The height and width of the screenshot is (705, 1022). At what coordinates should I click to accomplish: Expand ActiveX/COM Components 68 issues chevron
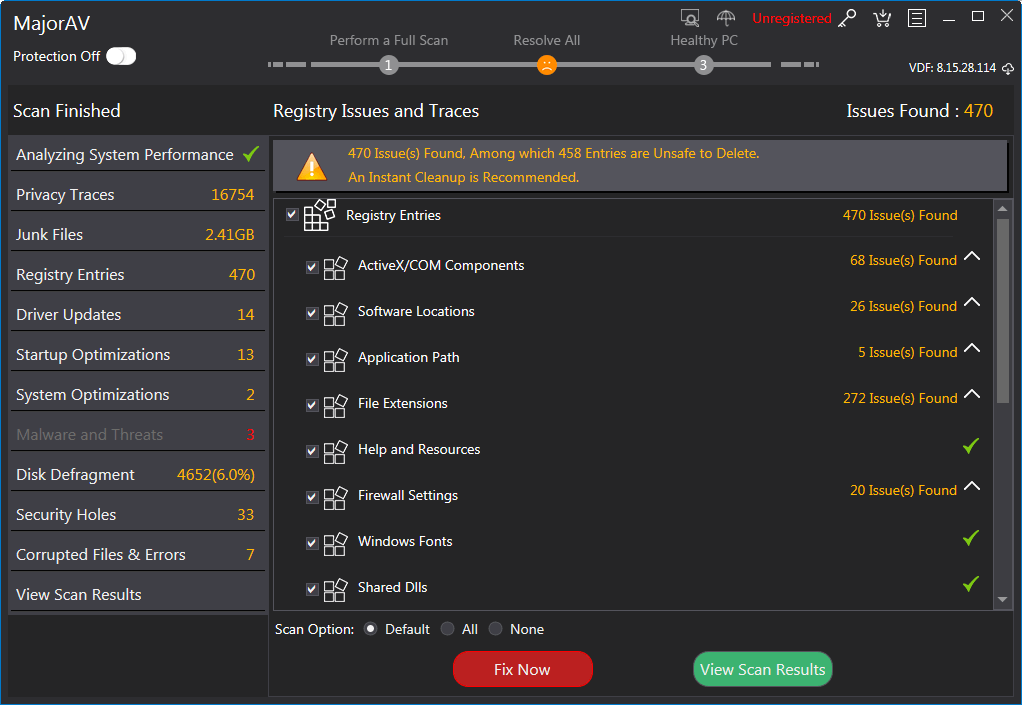pos(972,256)
